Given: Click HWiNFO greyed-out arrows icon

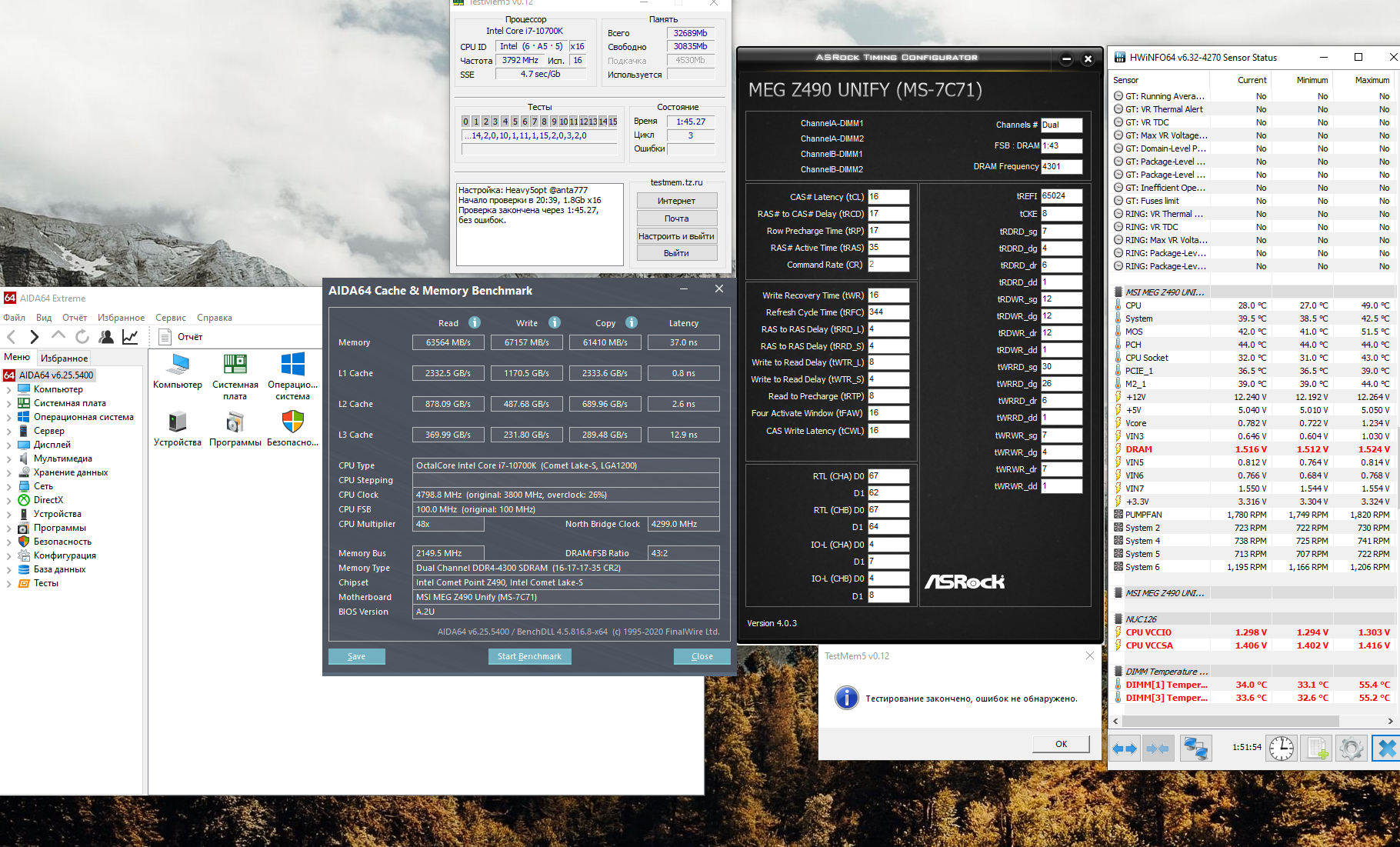Looking at the screenshot, I should coord(1158,748).
